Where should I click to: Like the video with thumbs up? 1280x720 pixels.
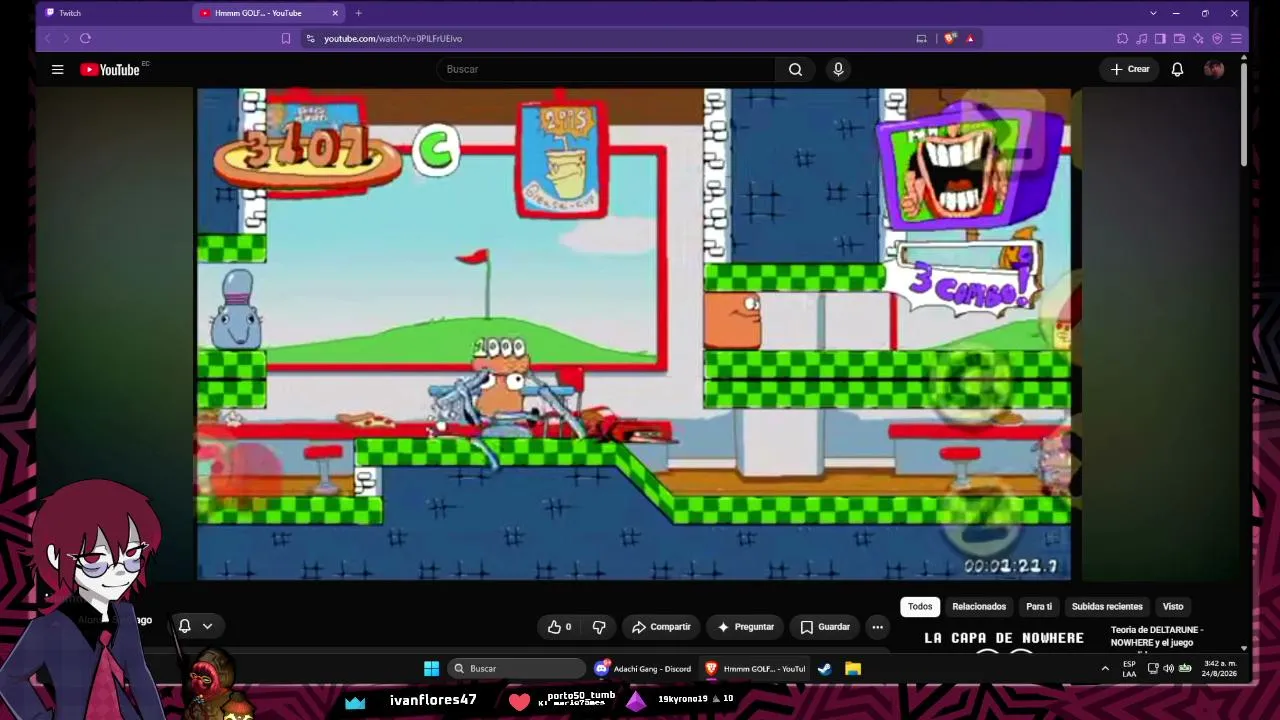pyautogui.click(x=560, y=627)
